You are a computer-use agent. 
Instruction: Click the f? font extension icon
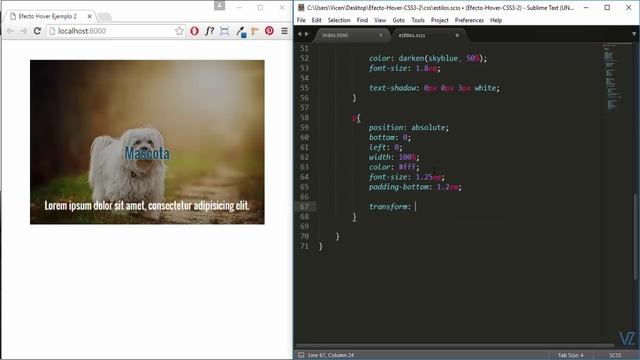(x=209, y=31)
